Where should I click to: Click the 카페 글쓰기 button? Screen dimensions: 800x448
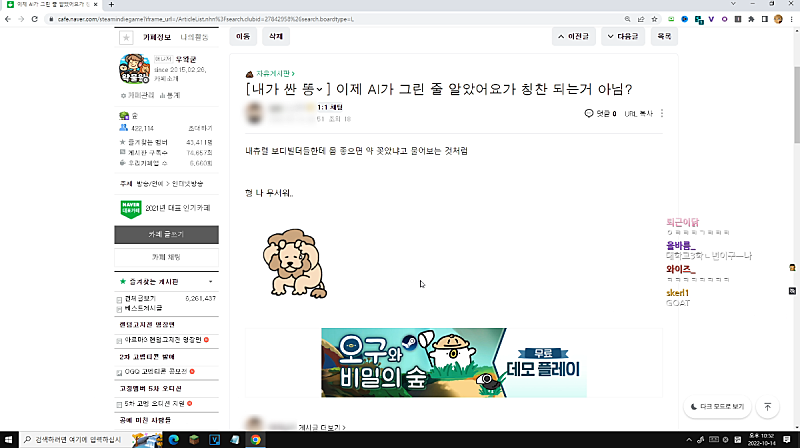(x=166, y=235)
